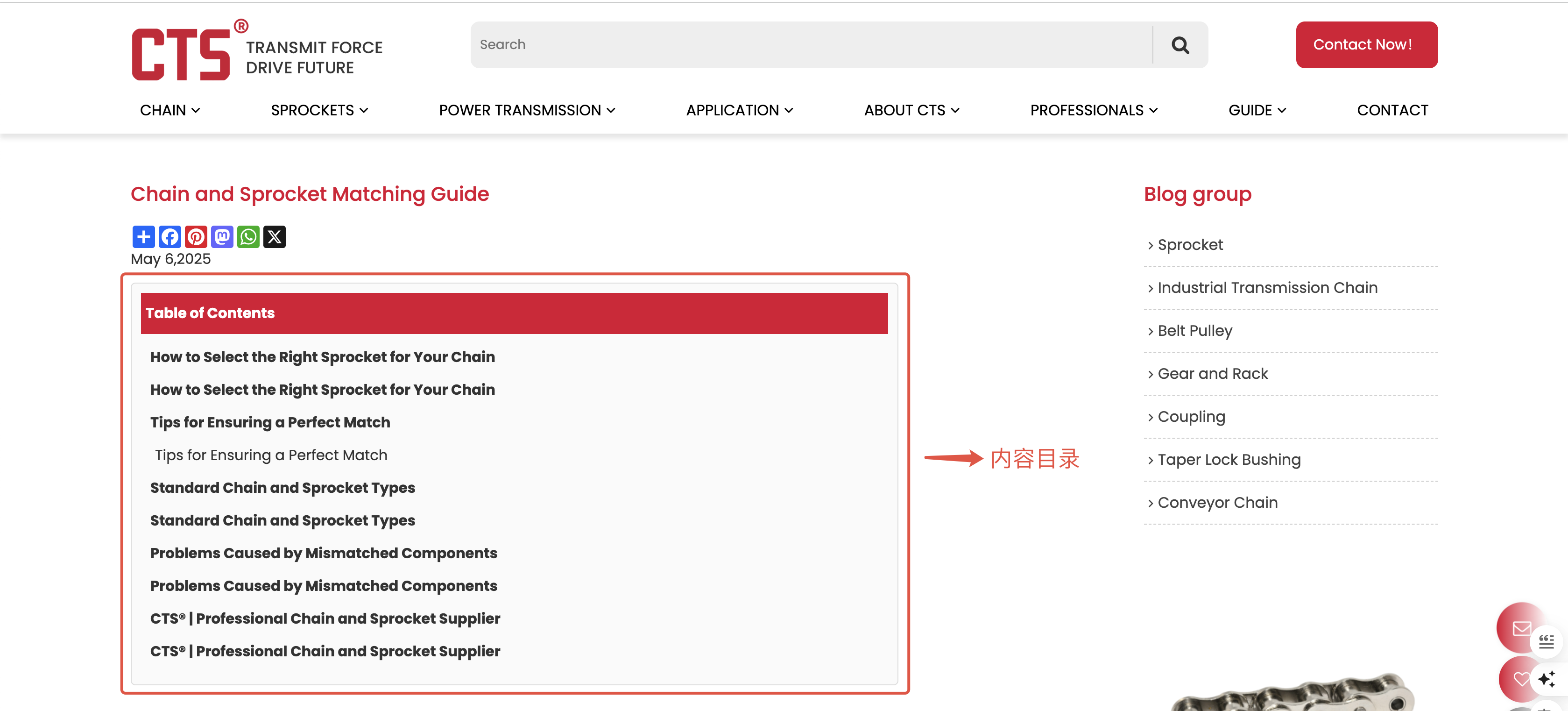Jump to non-bold 'Tips for Ensuring a Perfect Match'

tap(271, 455)
